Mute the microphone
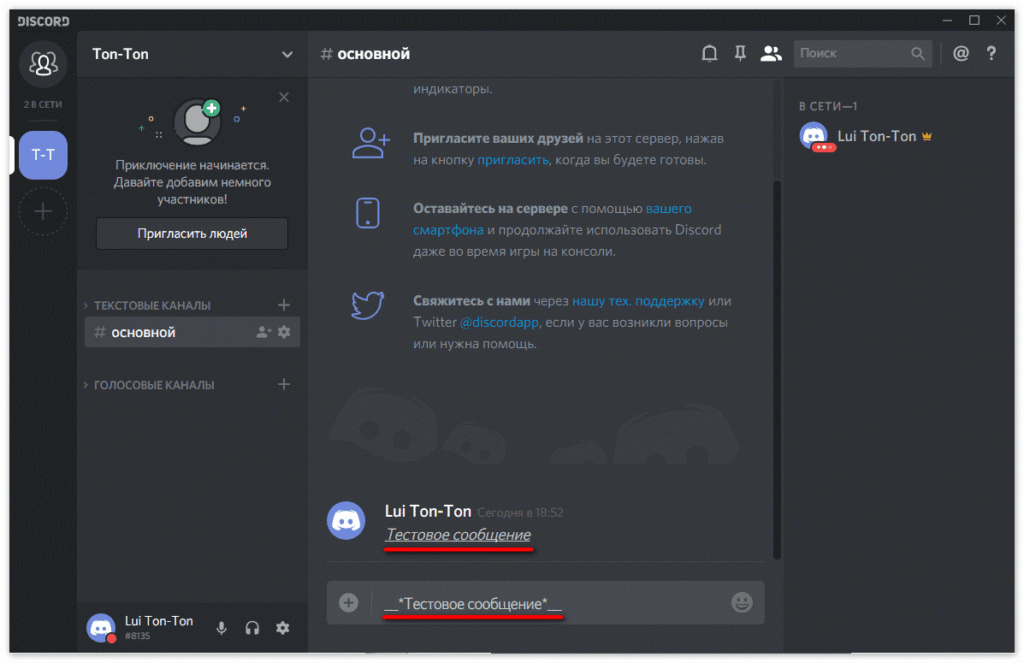The height and width of the screenshot is (663, 1024). coord(221,628)
